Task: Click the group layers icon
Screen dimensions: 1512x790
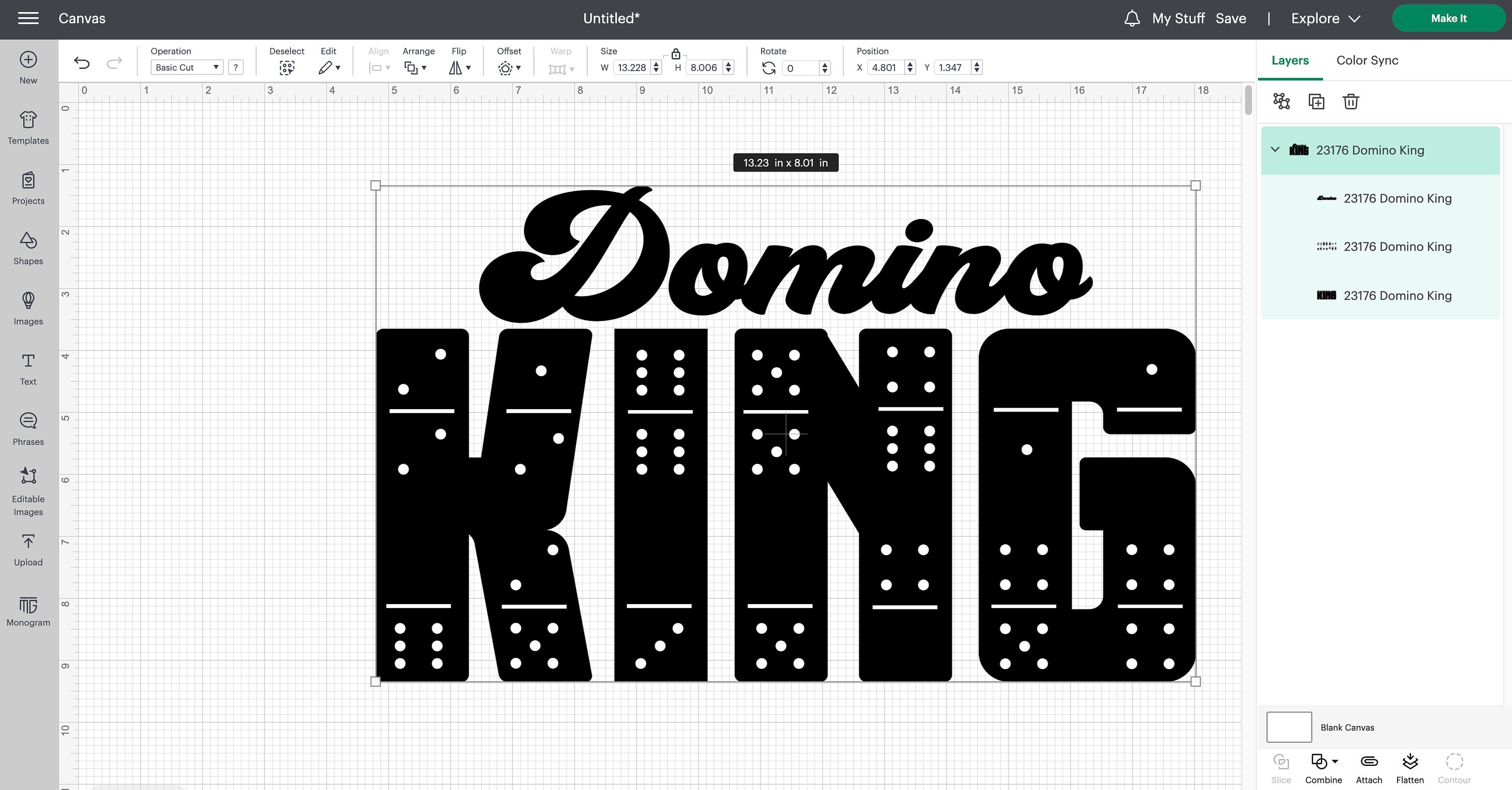Action: coord(1281,101)
